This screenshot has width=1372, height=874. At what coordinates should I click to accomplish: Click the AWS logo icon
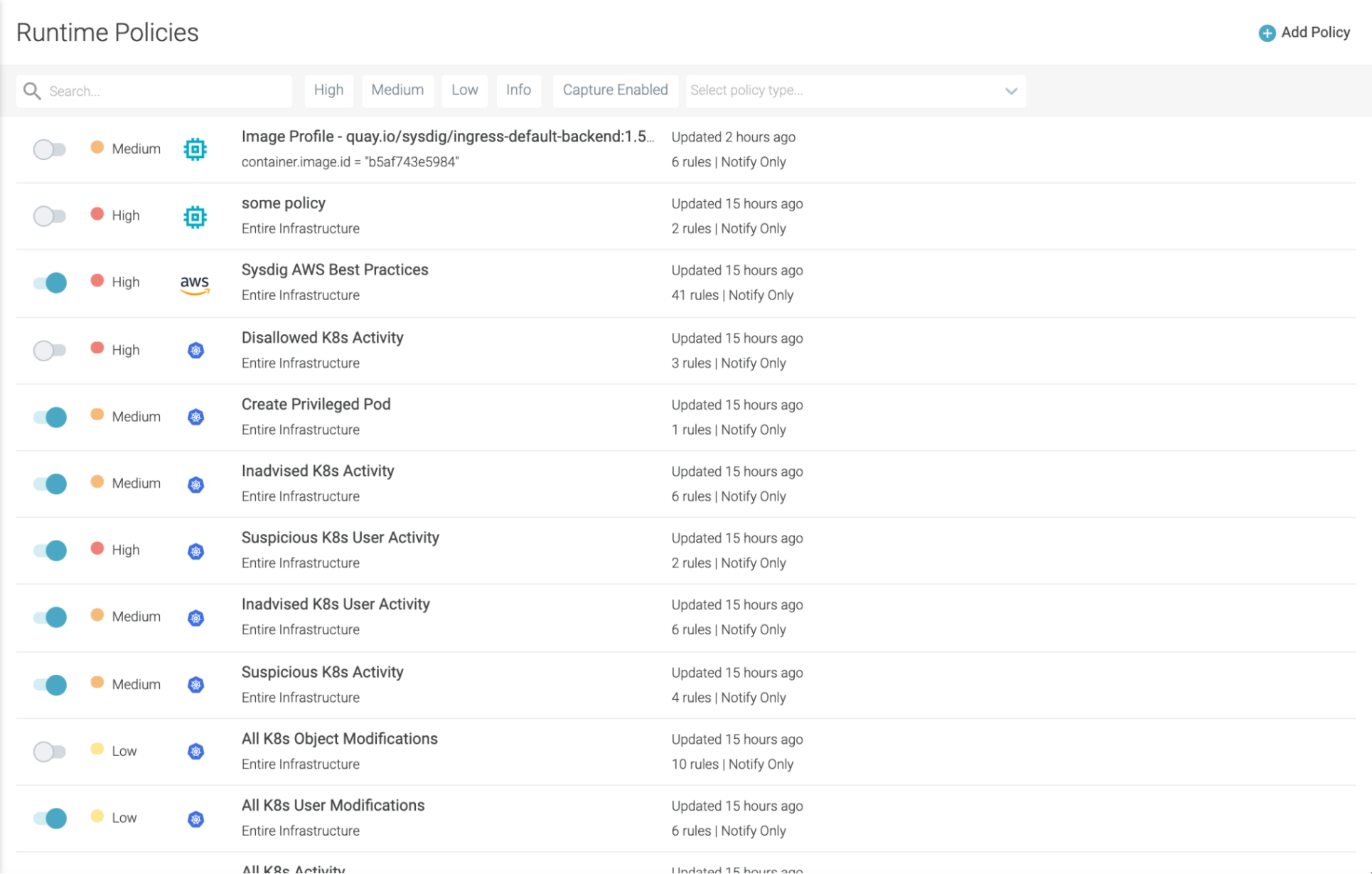[x=195, y=284]
